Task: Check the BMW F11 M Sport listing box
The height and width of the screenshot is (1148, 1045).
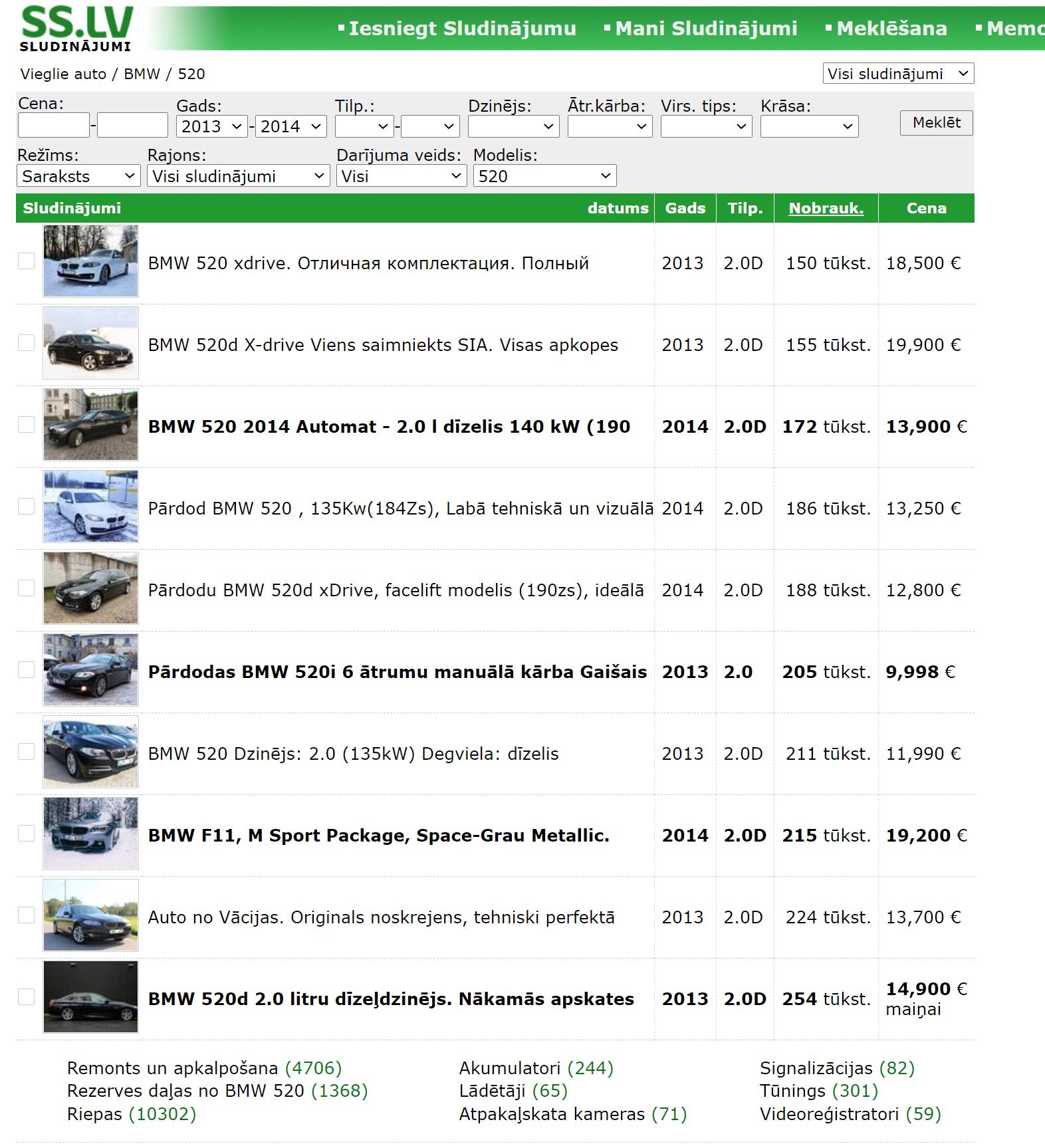Action: tap(26, 834)
